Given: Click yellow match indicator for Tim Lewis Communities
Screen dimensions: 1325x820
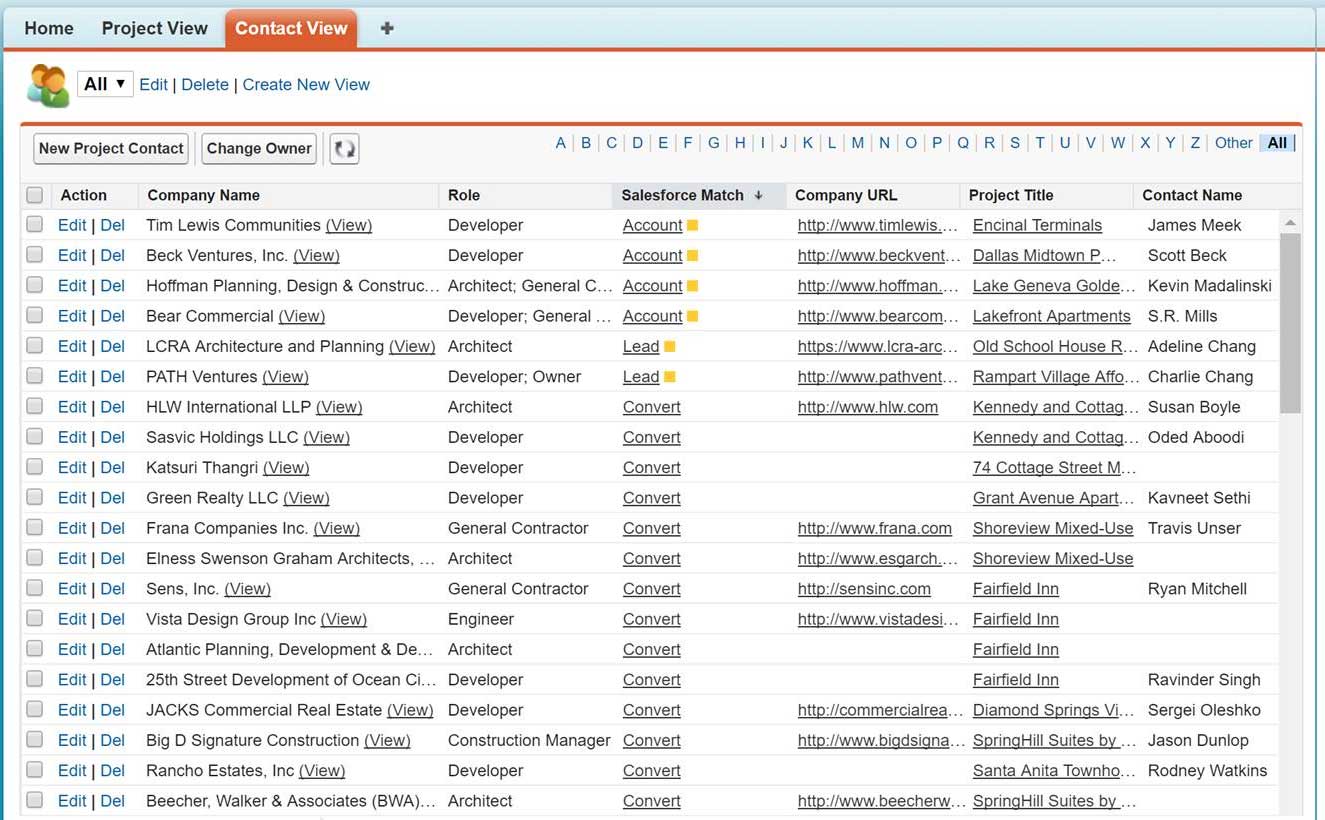Looking at the screenshot, I should tap(692, 226).
